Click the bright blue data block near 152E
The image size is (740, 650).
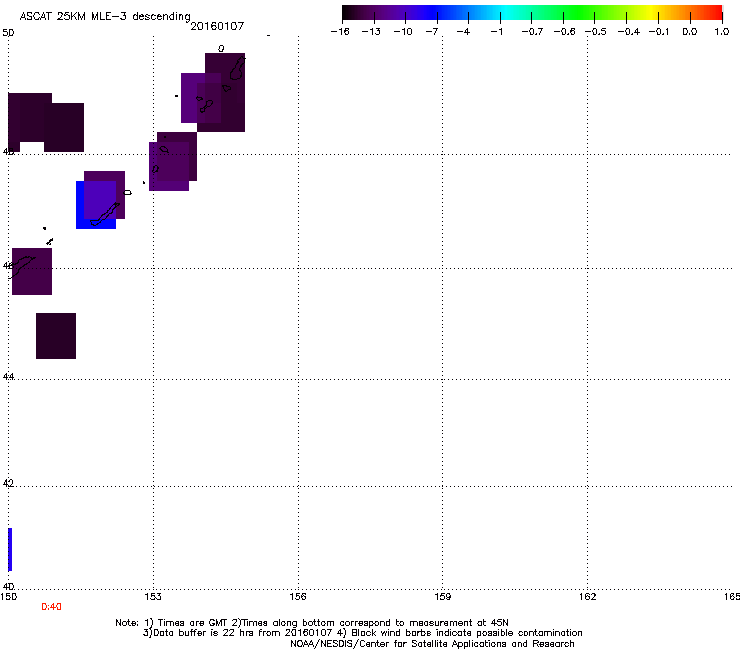click(96, 205)
